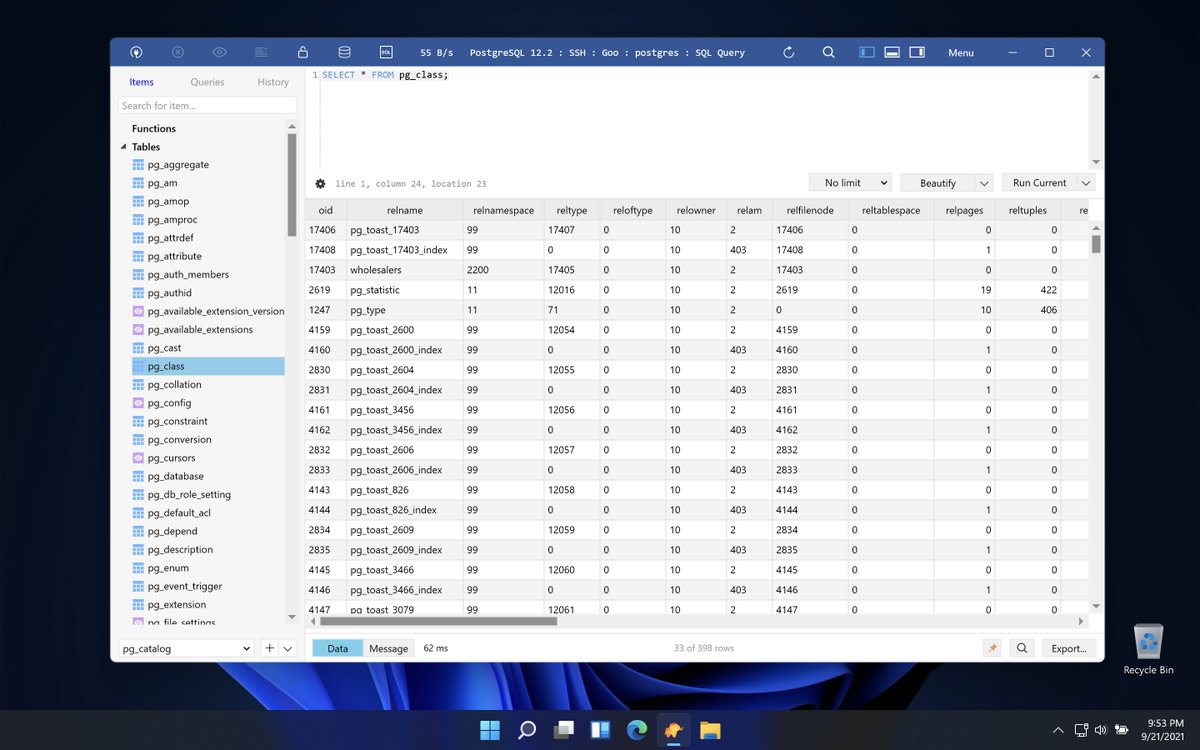This screenshot has width=1200, height=750.
Task: Collapse the Tables tree group
Action: click(124, 147)
